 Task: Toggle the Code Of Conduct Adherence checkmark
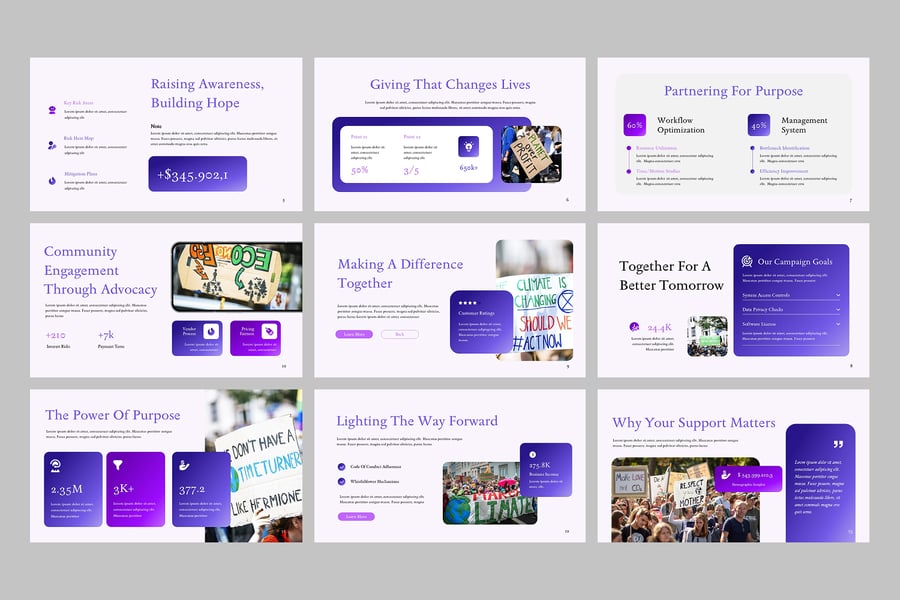tap(342, 467)
